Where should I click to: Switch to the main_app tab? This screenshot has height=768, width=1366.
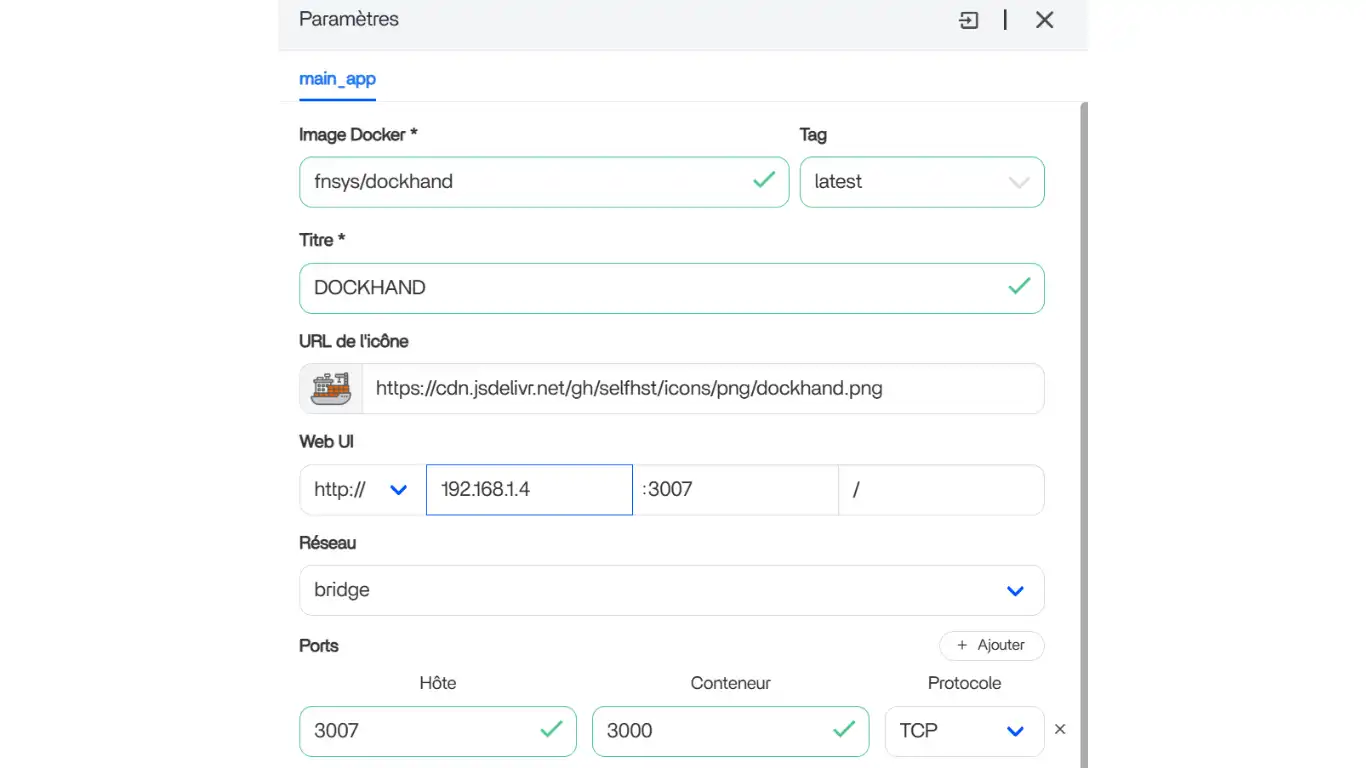point(337,78)
